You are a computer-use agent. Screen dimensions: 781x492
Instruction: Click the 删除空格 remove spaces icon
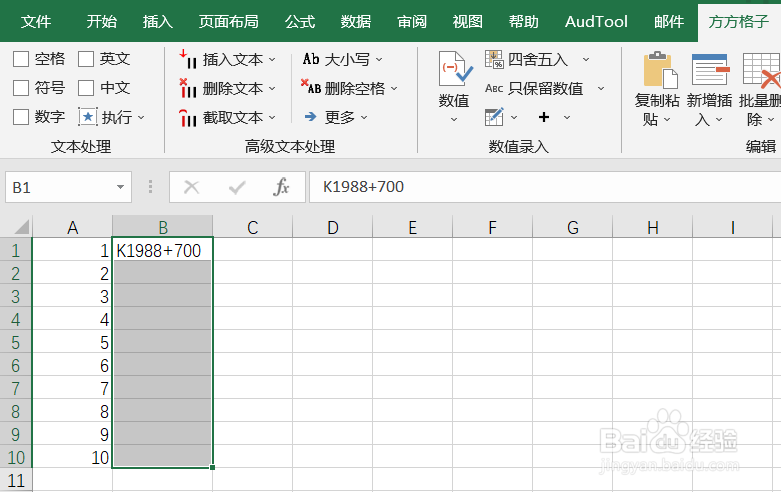[311, 87]
